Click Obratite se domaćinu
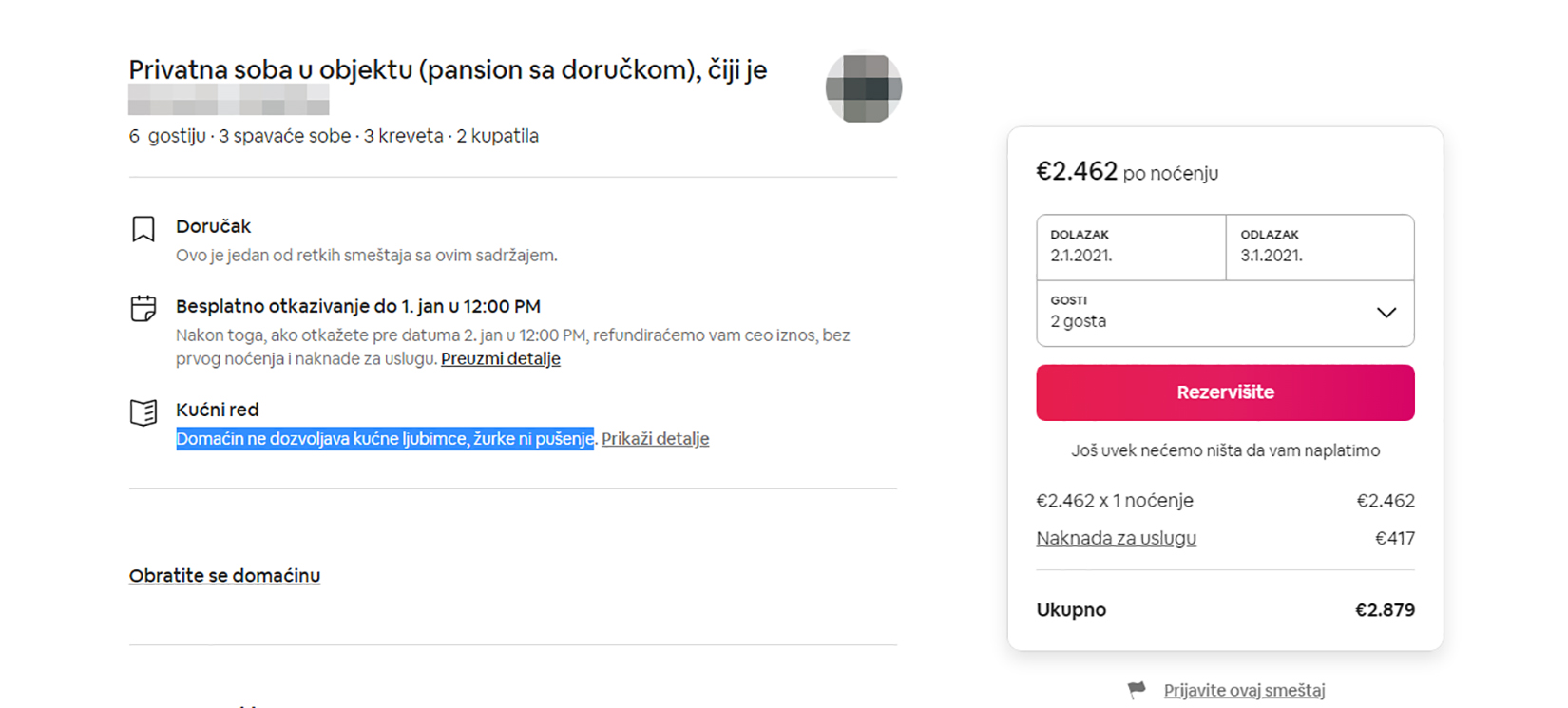Image resolution: width=1568 pixels, height=708 pixels. (224, 575)
